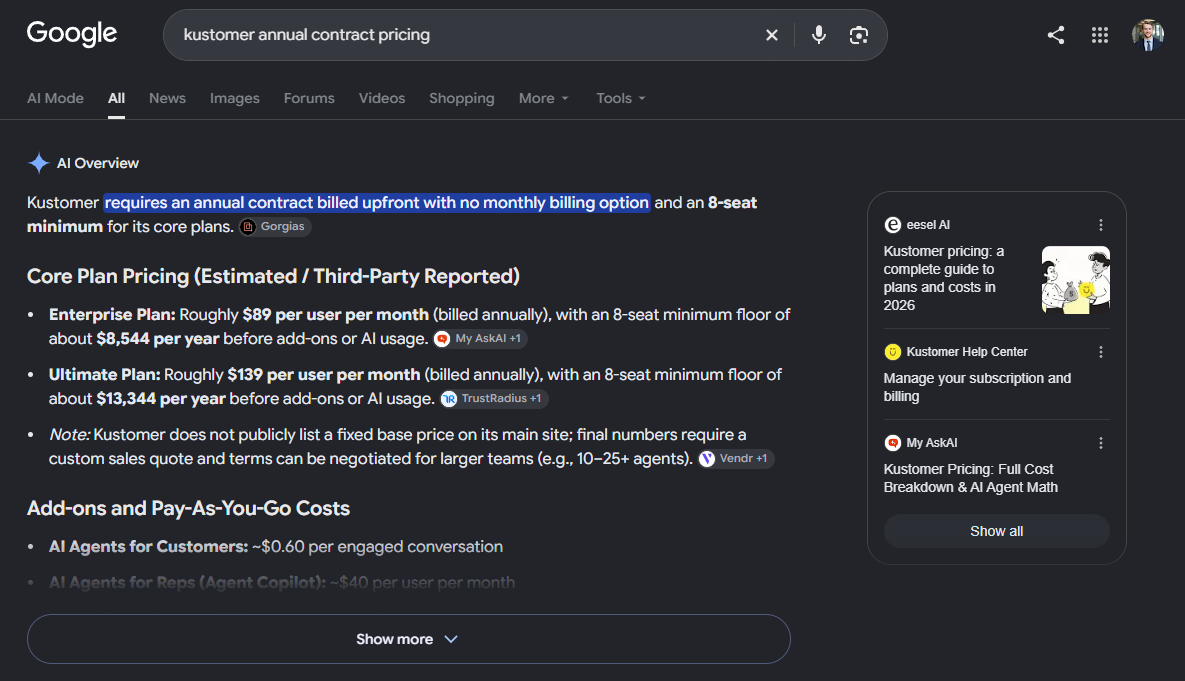This screenshot has height=681, width=1185.
Task: Click the '$13,344 per year' text
Action: pyautogui.click(x=160, y=398)
